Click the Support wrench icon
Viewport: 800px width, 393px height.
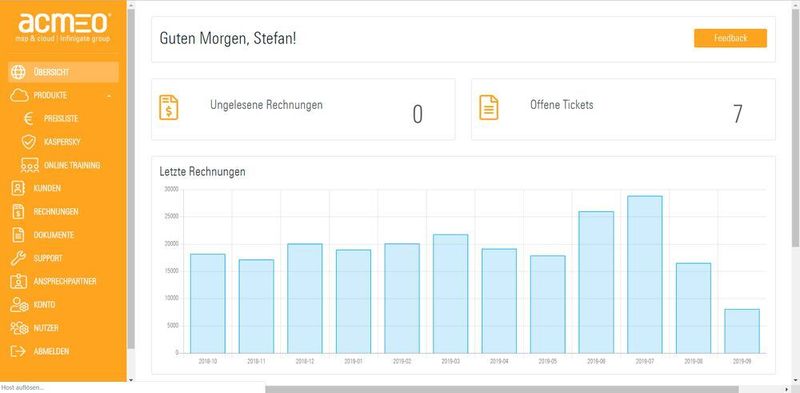point(18,258)
